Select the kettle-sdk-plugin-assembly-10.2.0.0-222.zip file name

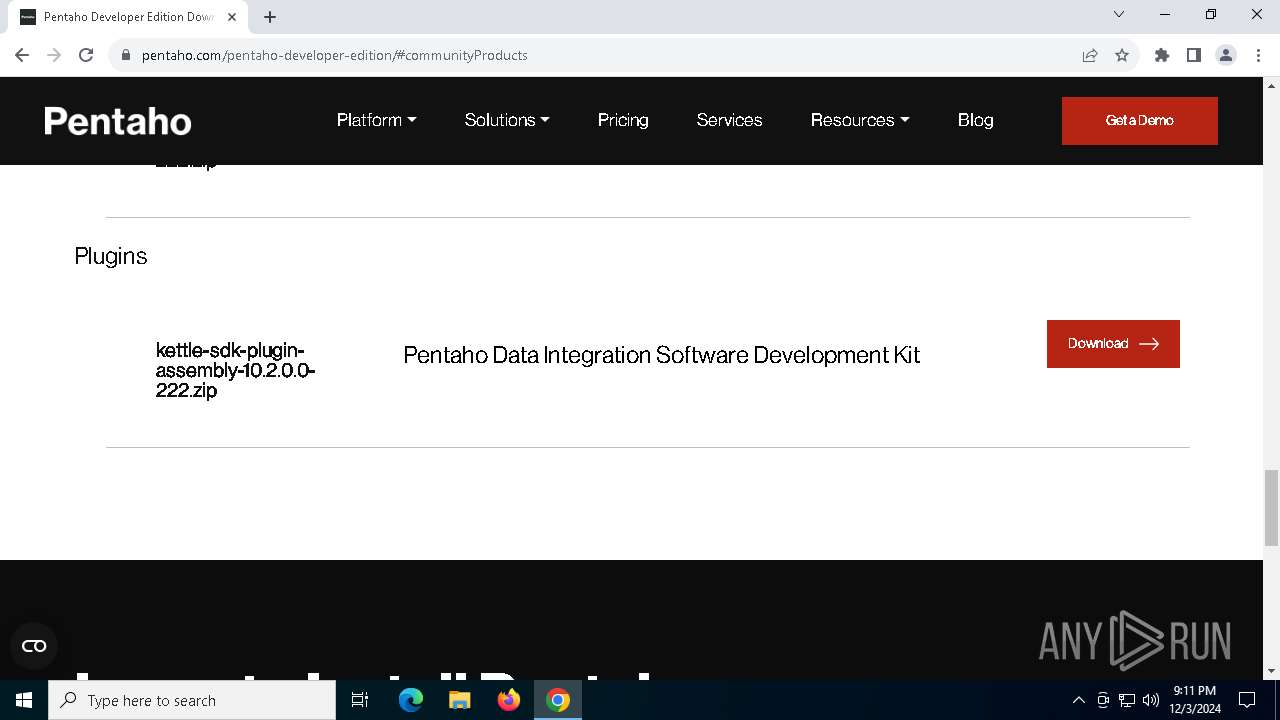click(235, 370)
